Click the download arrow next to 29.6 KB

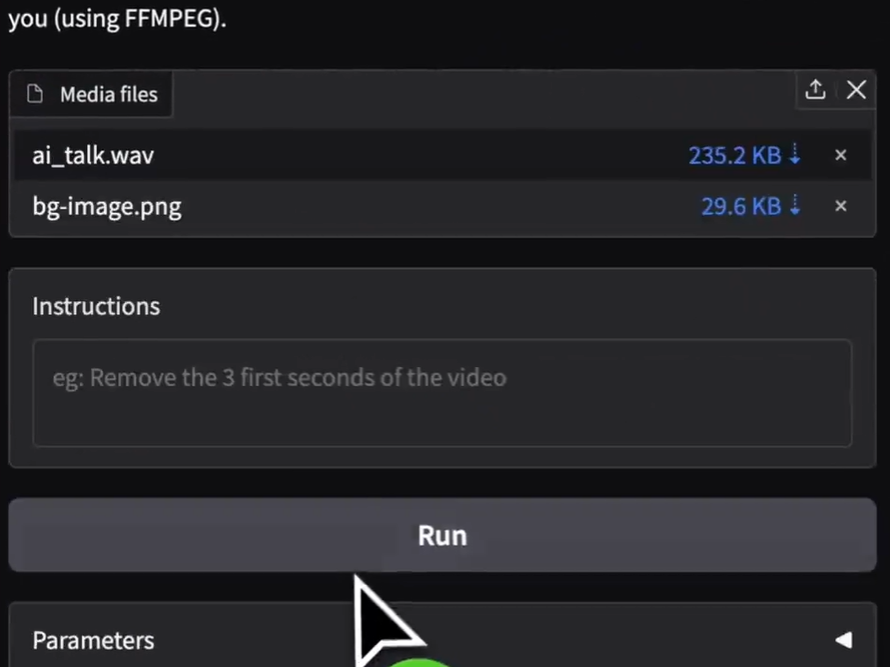[796, 206]
